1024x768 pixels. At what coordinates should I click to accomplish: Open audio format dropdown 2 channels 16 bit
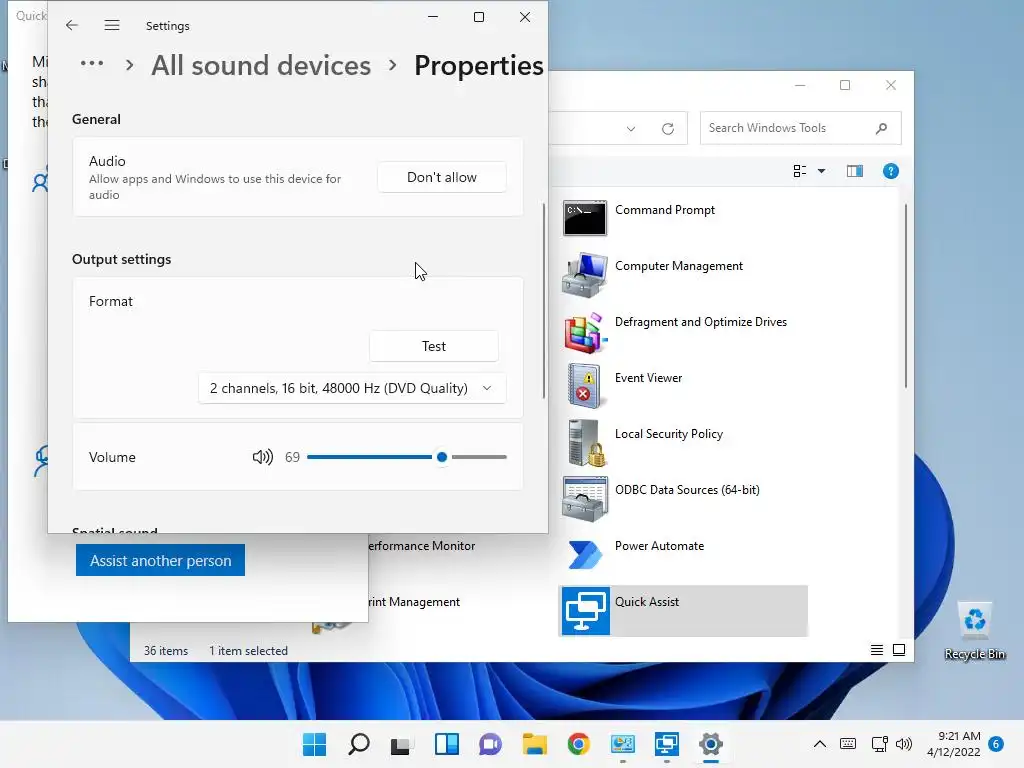click(352, 388)
